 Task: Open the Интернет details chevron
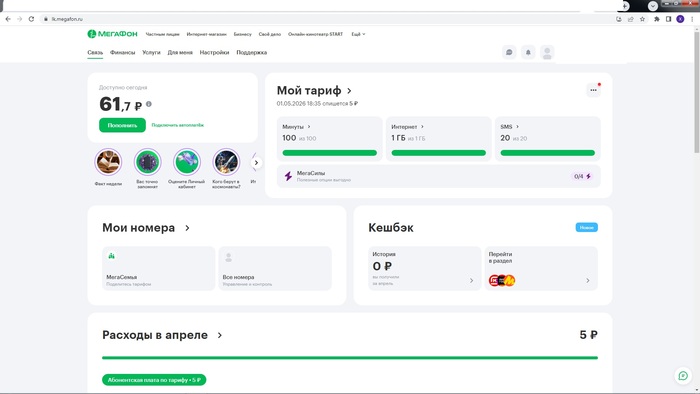(x=422, y=127)
